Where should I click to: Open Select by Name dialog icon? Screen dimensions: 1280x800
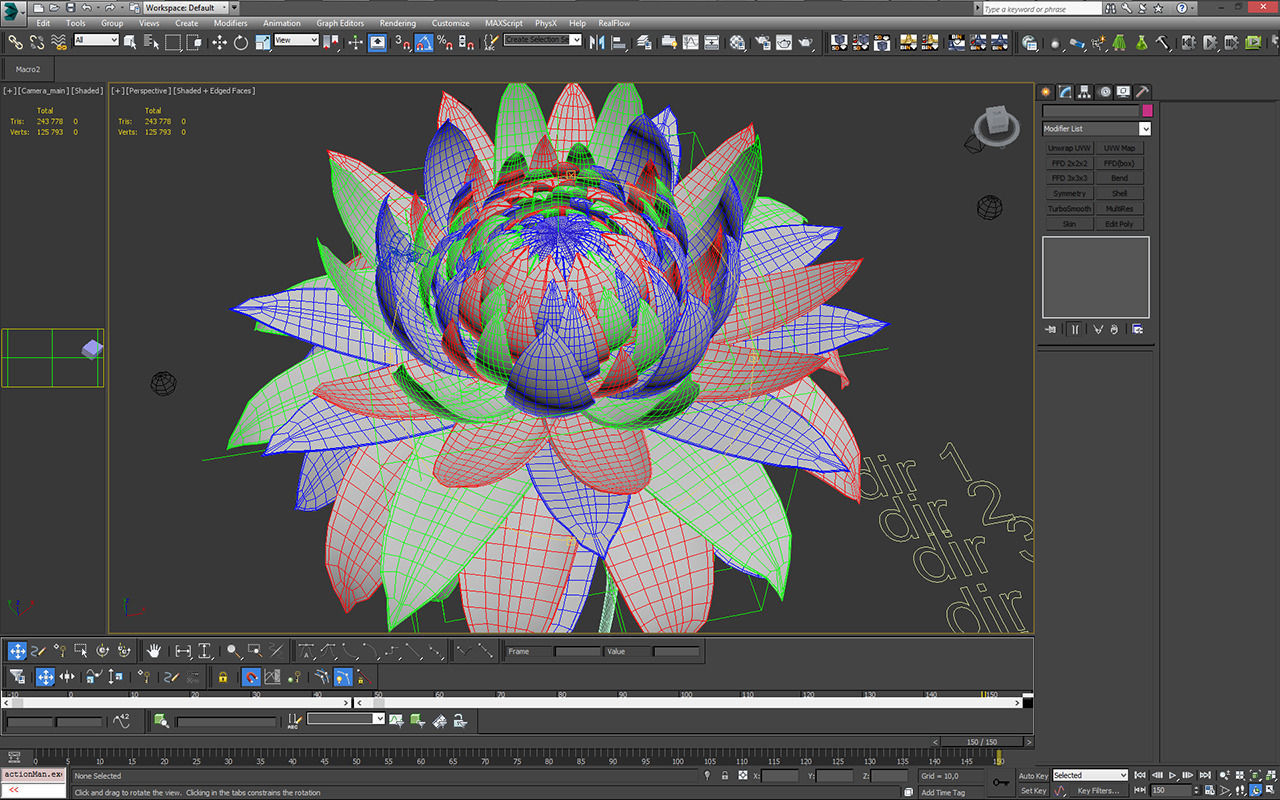coord(152,43)
